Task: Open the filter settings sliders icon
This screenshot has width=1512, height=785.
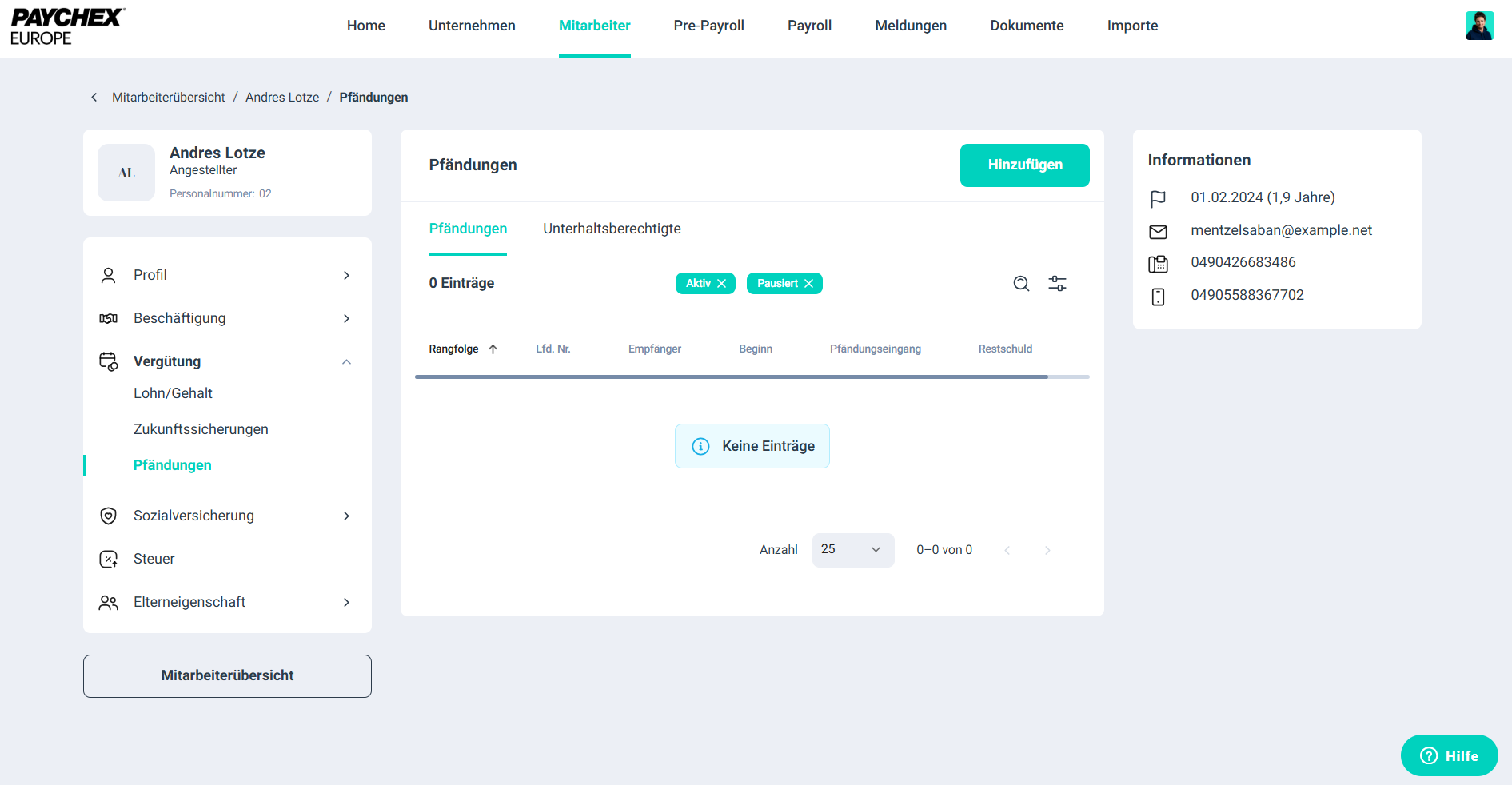Action: coord(1057,284)
